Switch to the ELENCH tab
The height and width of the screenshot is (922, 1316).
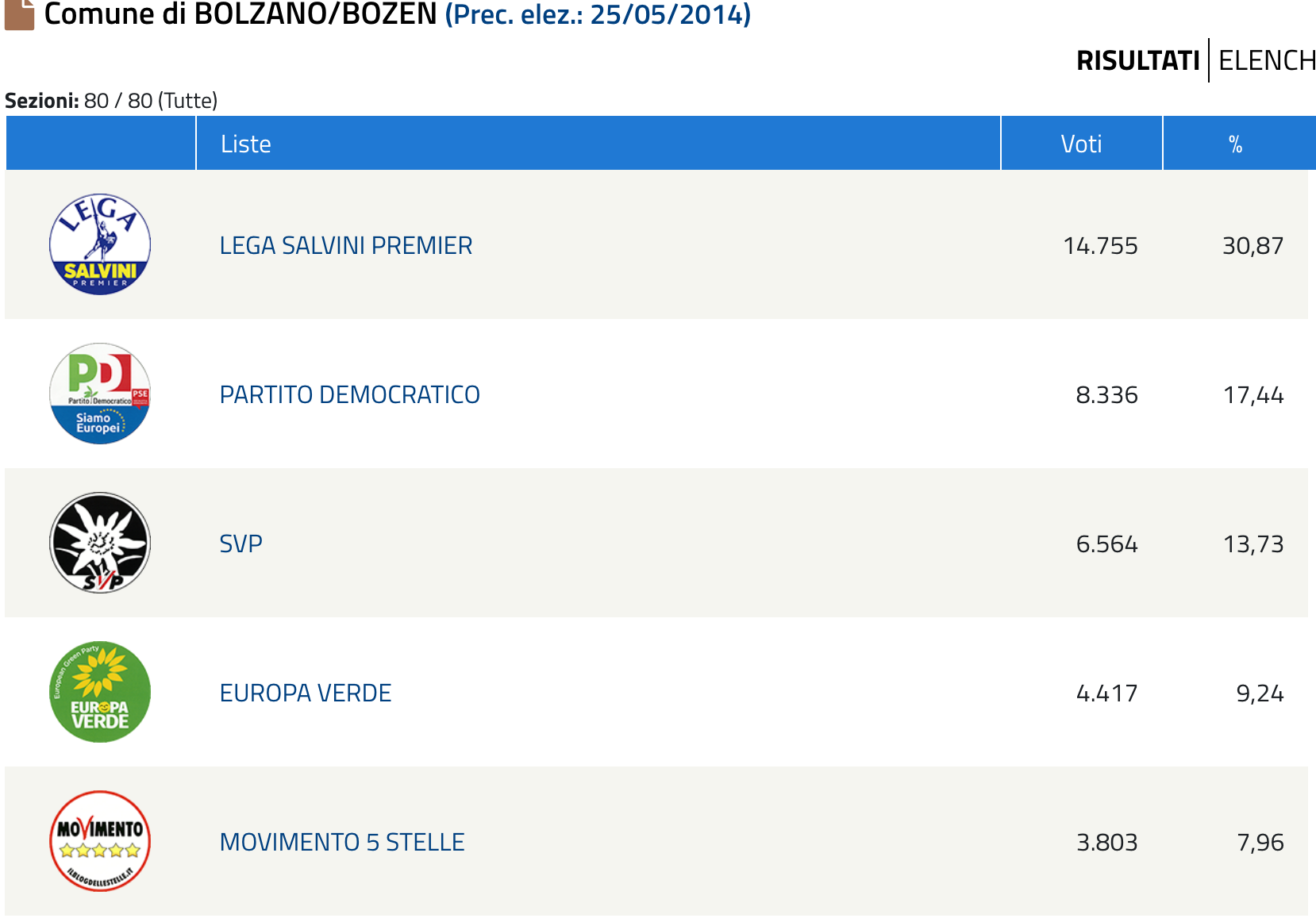pos(1267,60)
